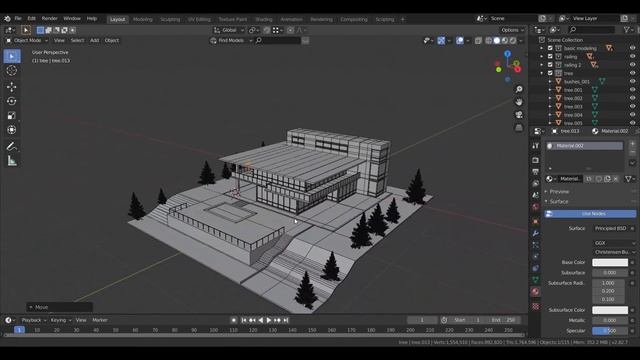Play animation in timeline controls
This screenshot has height=360, width=640.
coord(269,320)
